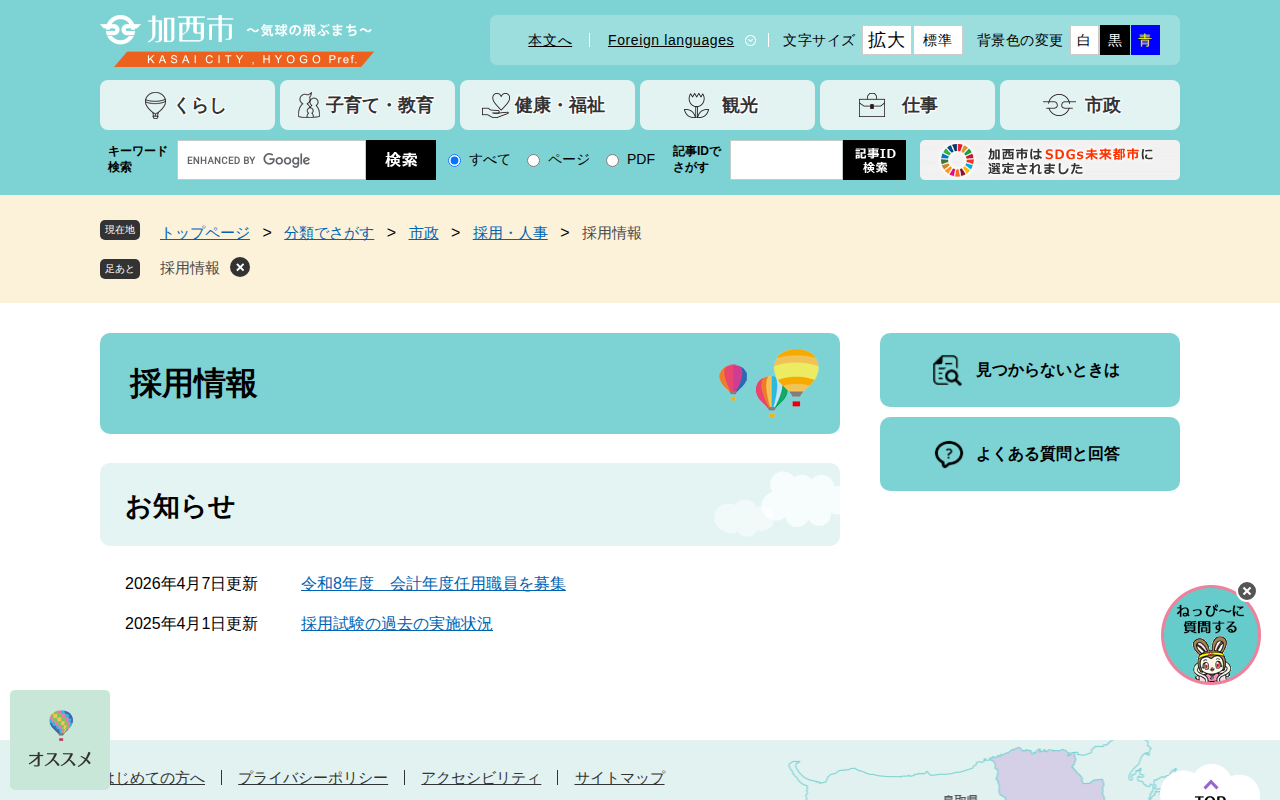
Task: Click the question bubble icon in よくある質問と回答
Action: (x=949, y=454)
